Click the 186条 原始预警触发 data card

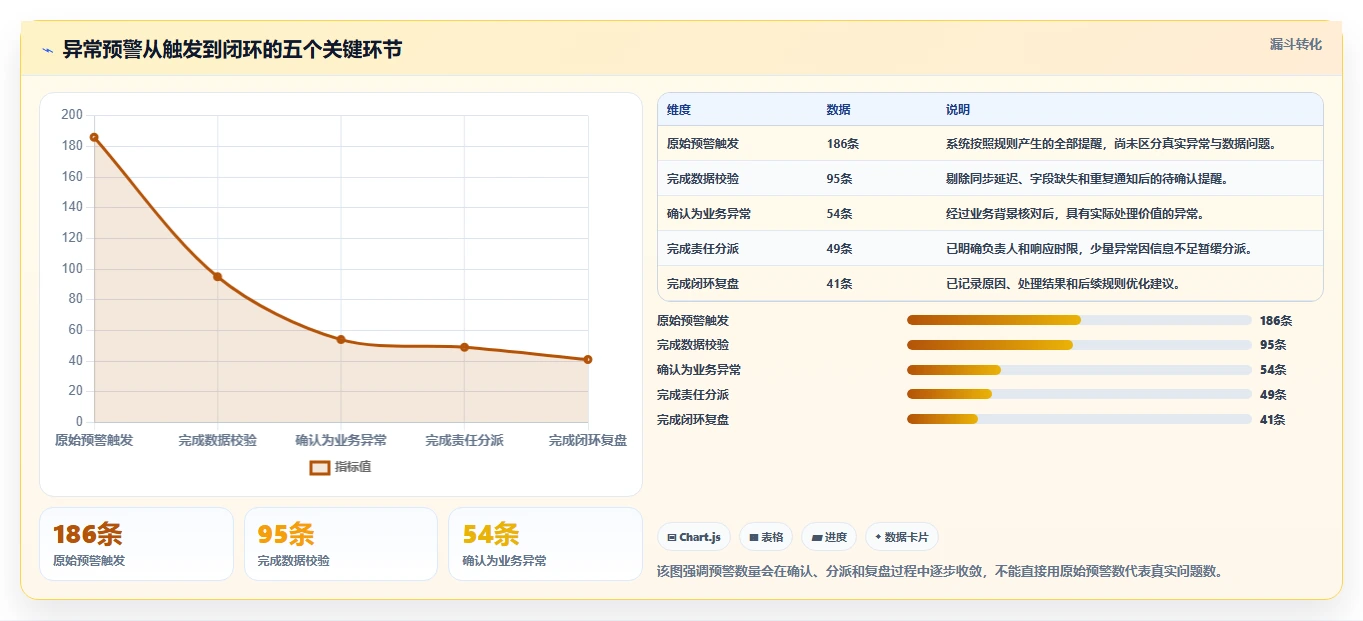click(136, 544)
